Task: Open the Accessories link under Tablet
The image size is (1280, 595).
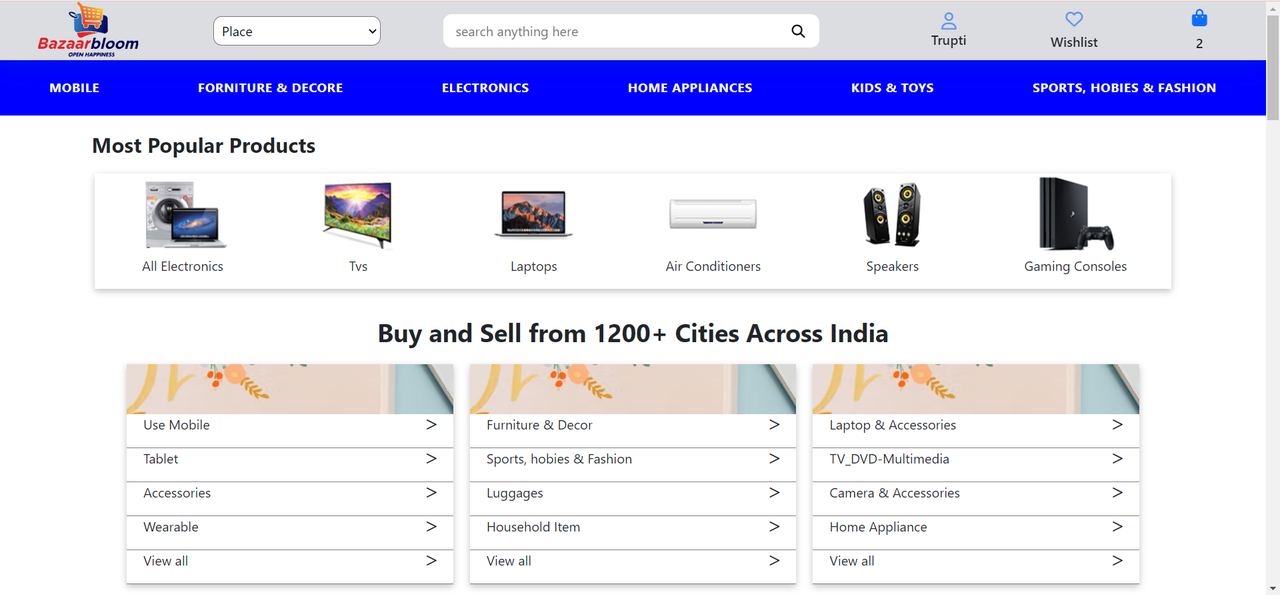Action: [x=177, y=493]
